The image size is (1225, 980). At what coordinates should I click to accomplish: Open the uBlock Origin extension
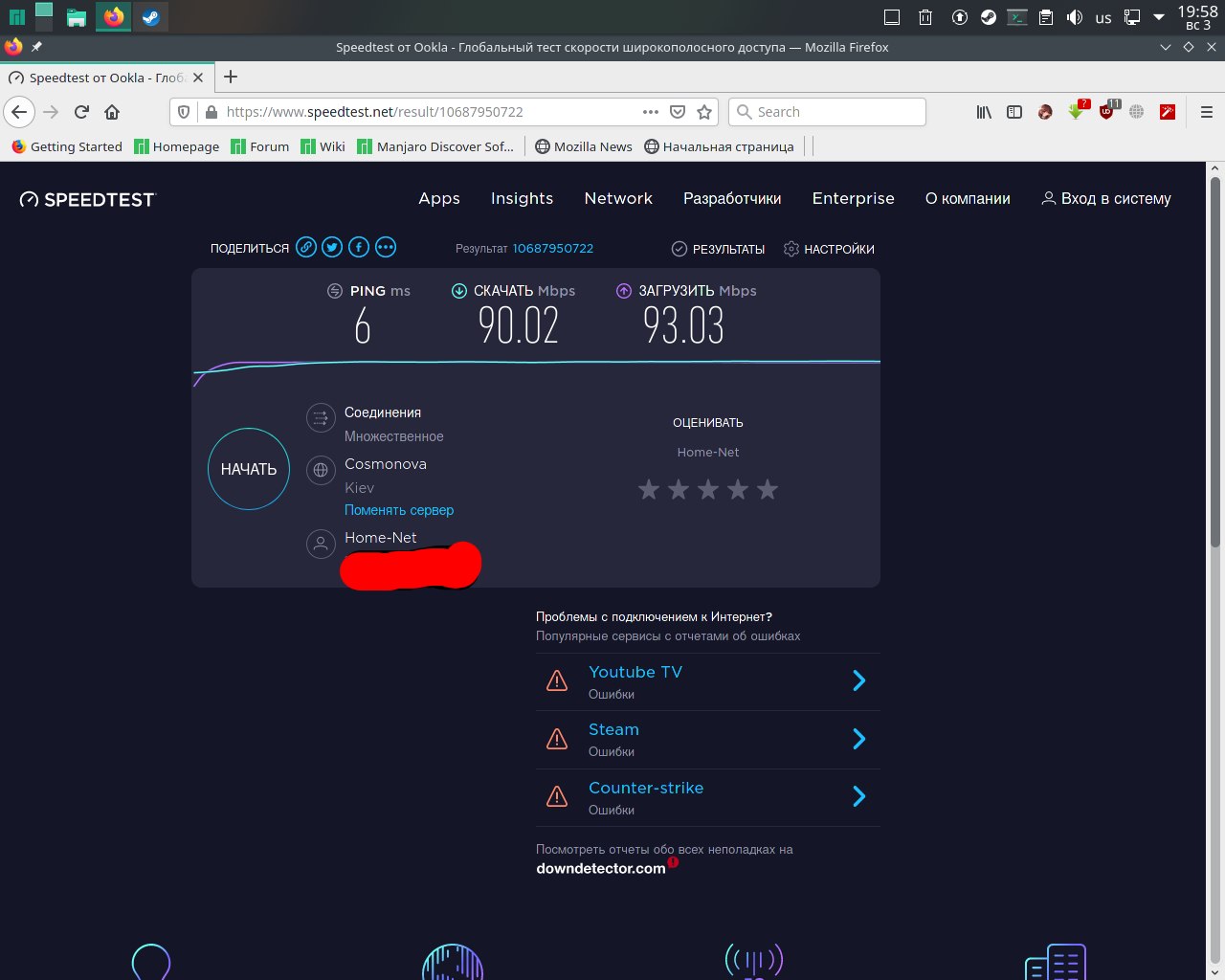tap(1108, 110)
